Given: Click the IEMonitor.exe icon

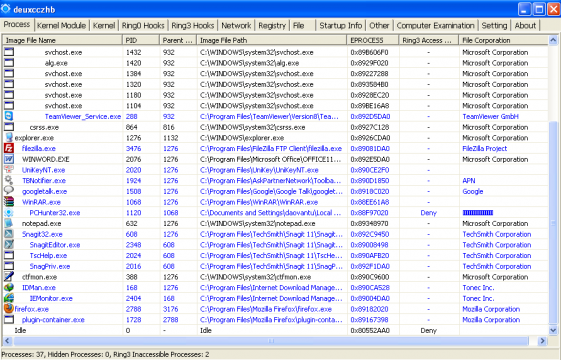Looking at the screenshot, I should 9,298.
